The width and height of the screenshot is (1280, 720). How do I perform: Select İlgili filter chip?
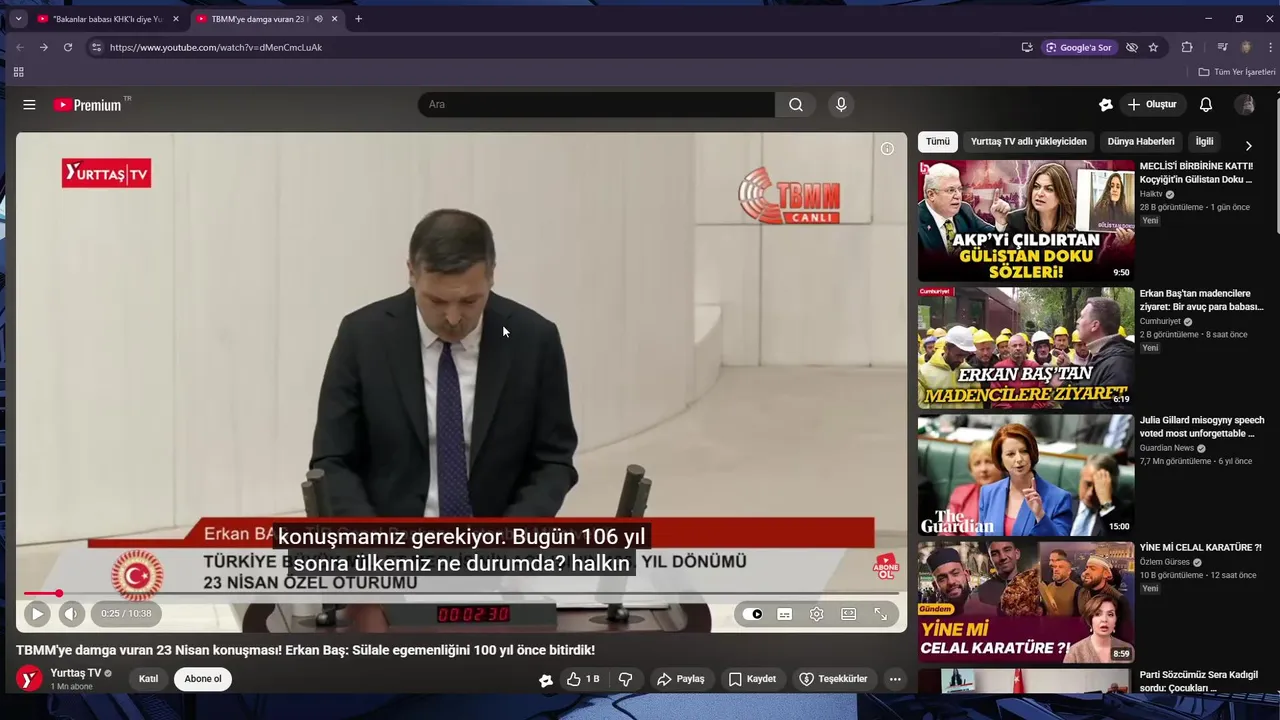tap(1204, 142)
